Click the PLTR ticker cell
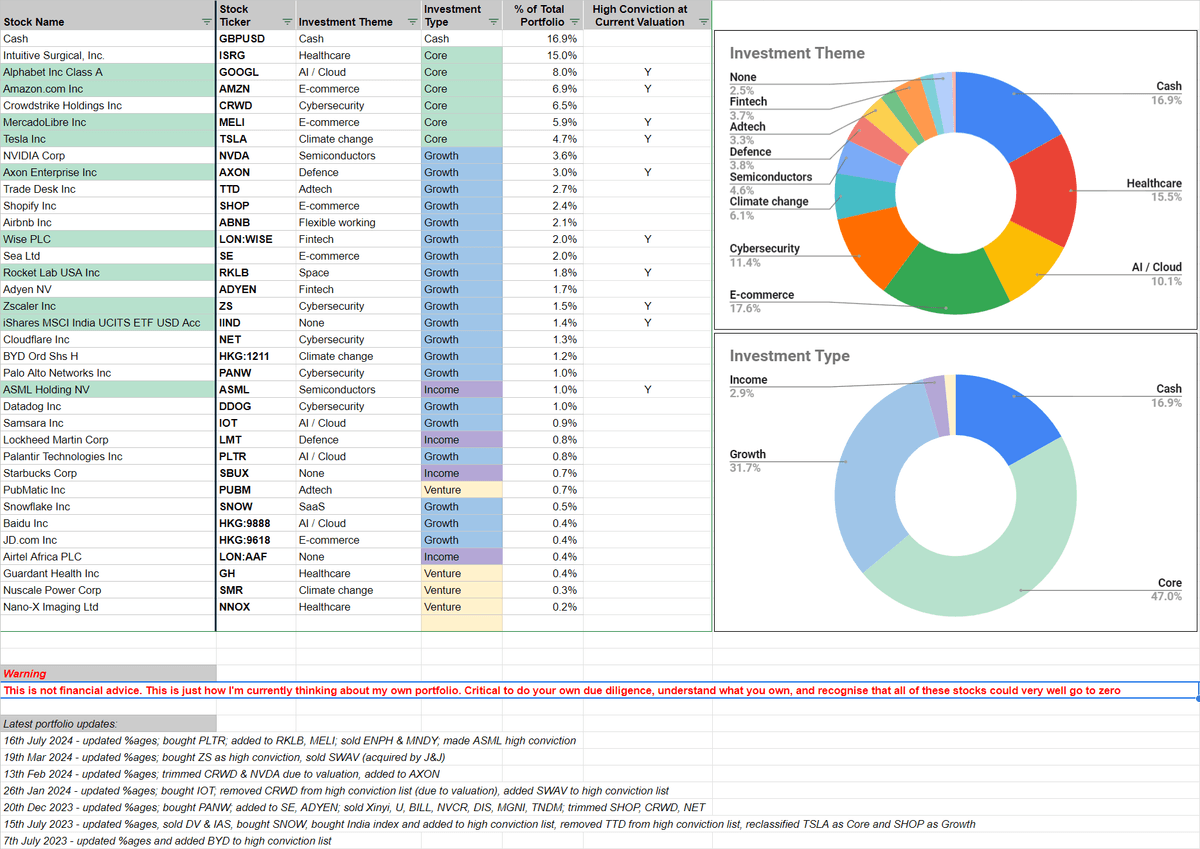Viewport: 1200px width, 849px height. coord(256,456)
